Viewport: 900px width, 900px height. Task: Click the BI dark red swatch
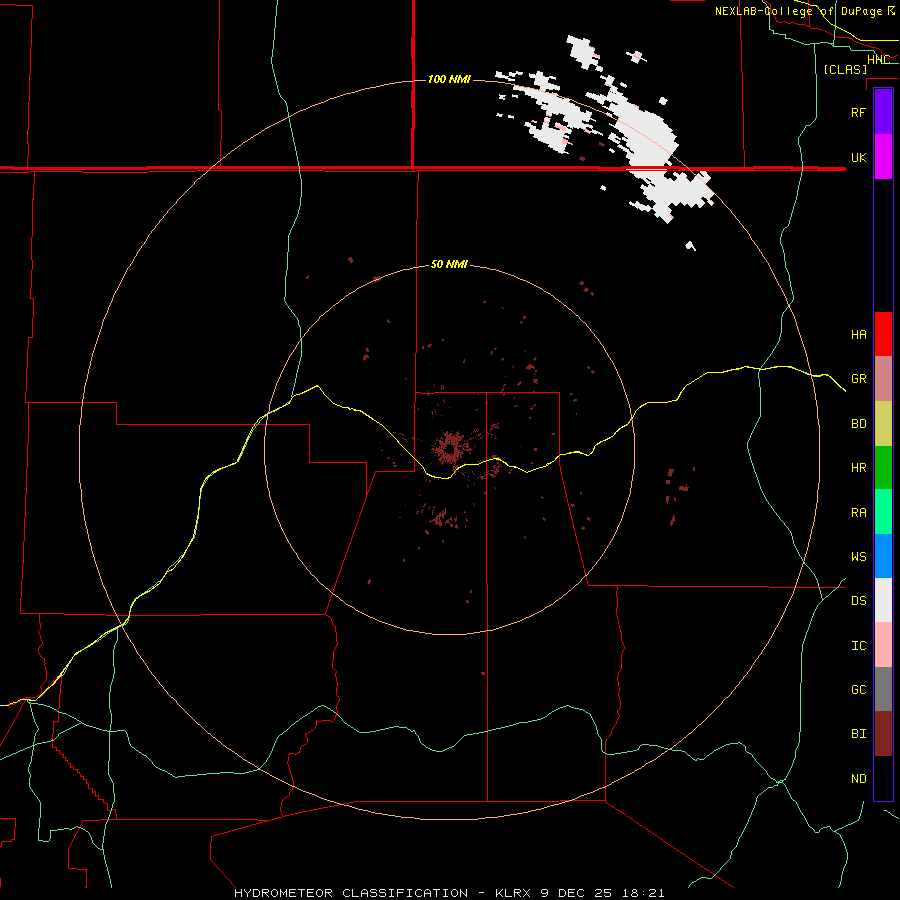pos(883,734)
